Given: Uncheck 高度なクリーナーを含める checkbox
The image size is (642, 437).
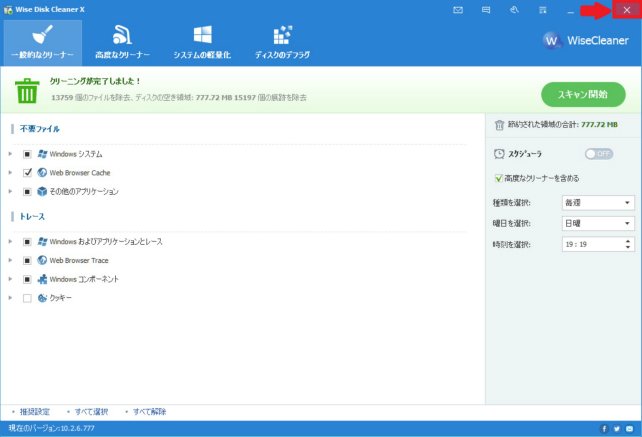Looking at the screenshot, I should click(498, 178).
